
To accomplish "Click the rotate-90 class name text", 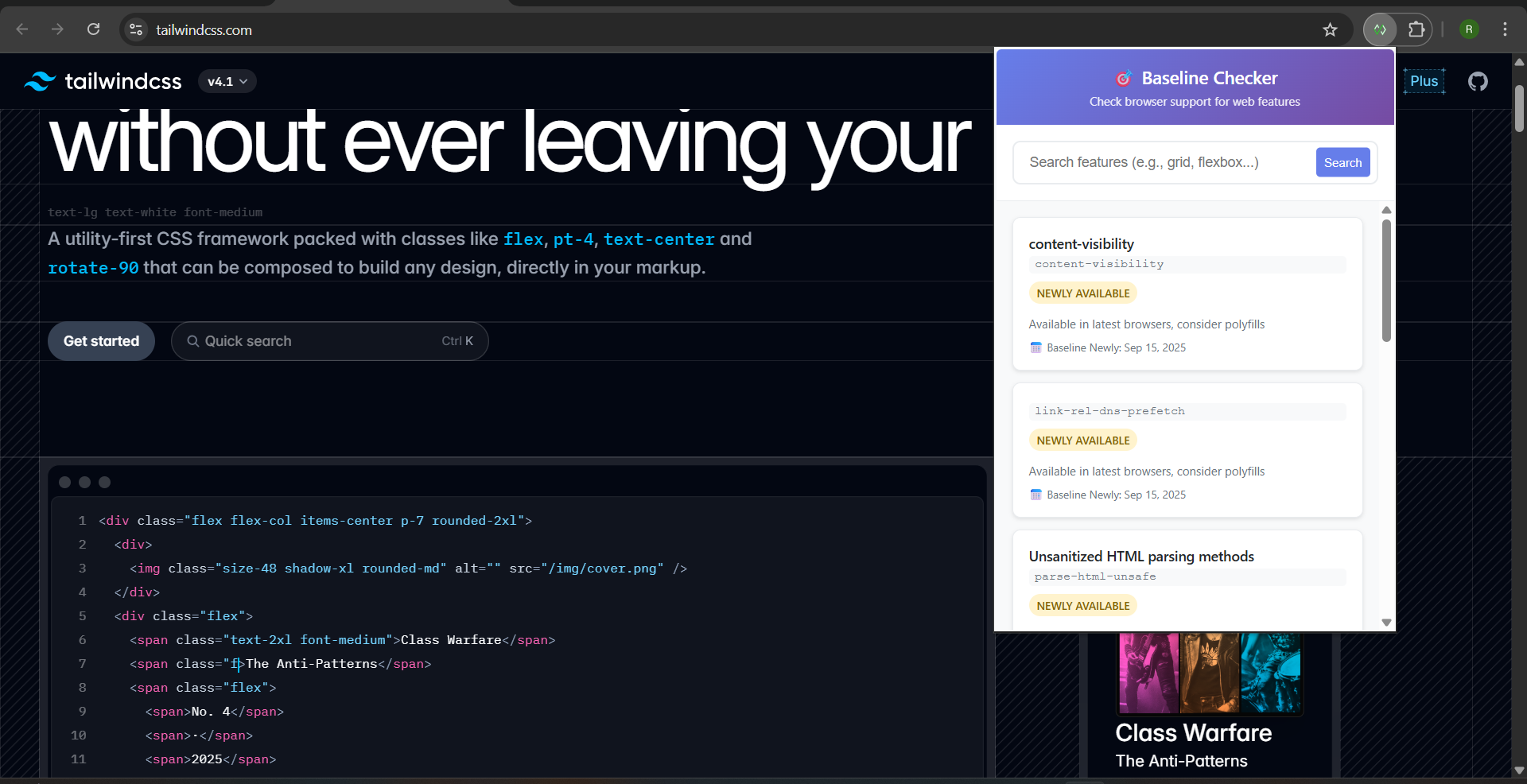I will pos(93,268).
